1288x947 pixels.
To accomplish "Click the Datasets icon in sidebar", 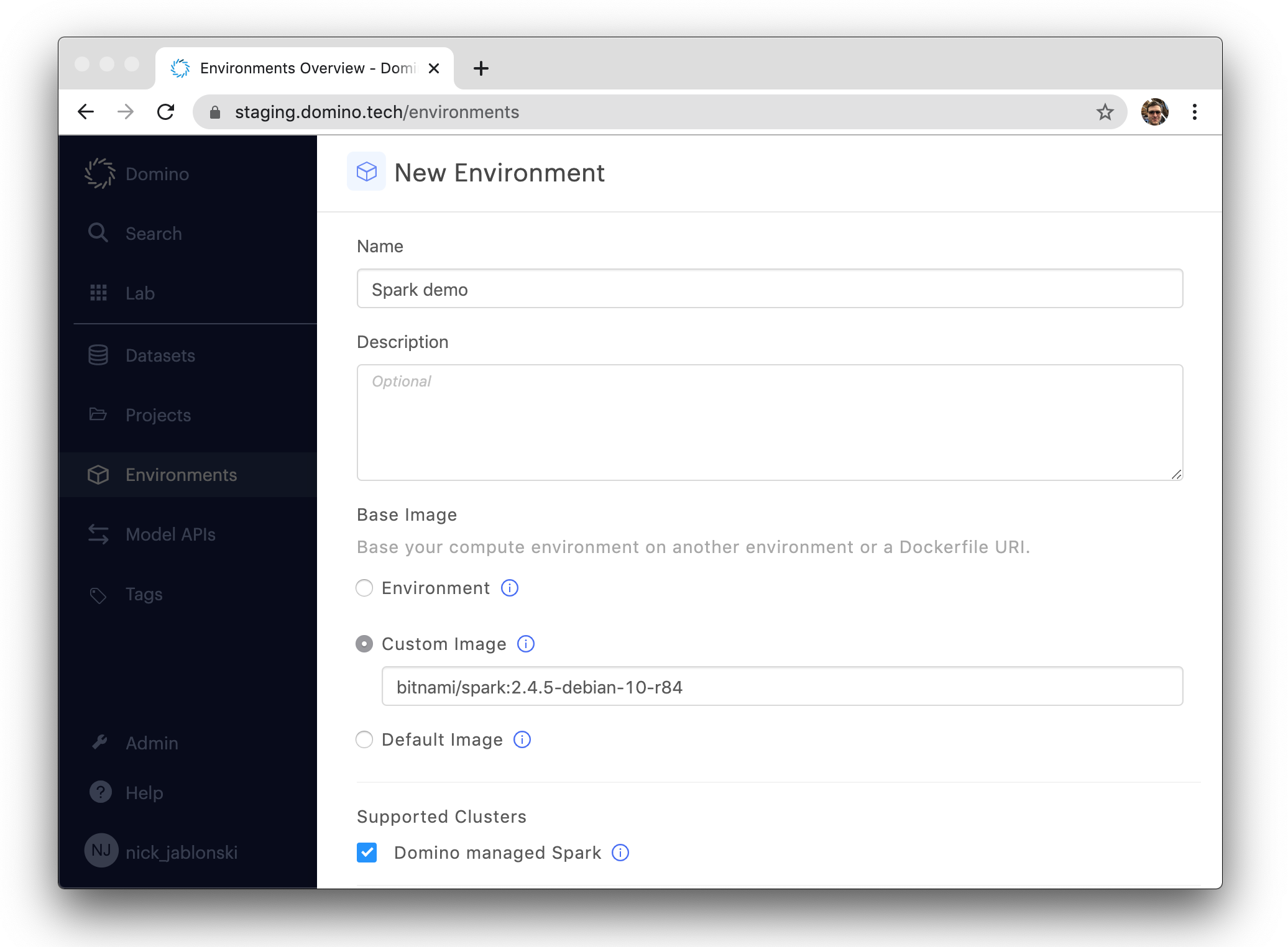I will (99, 353).
